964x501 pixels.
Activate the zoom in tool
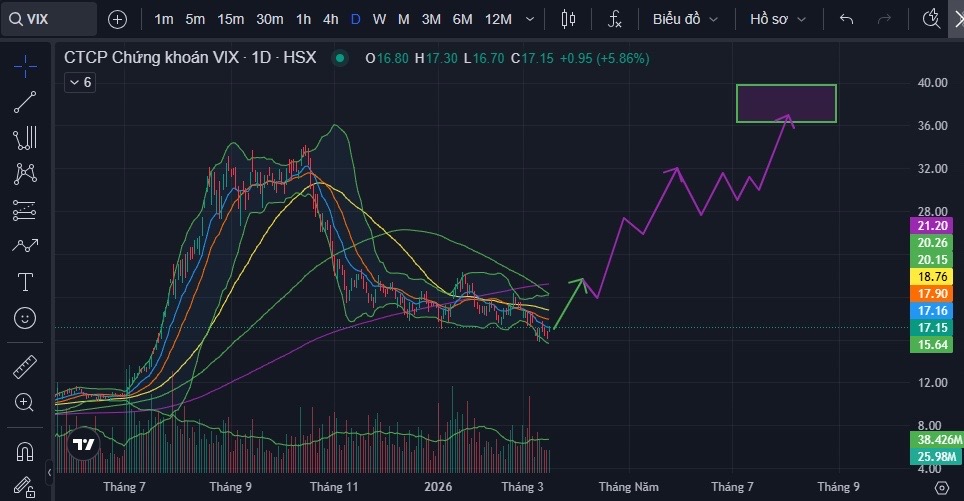click(25, 403)
